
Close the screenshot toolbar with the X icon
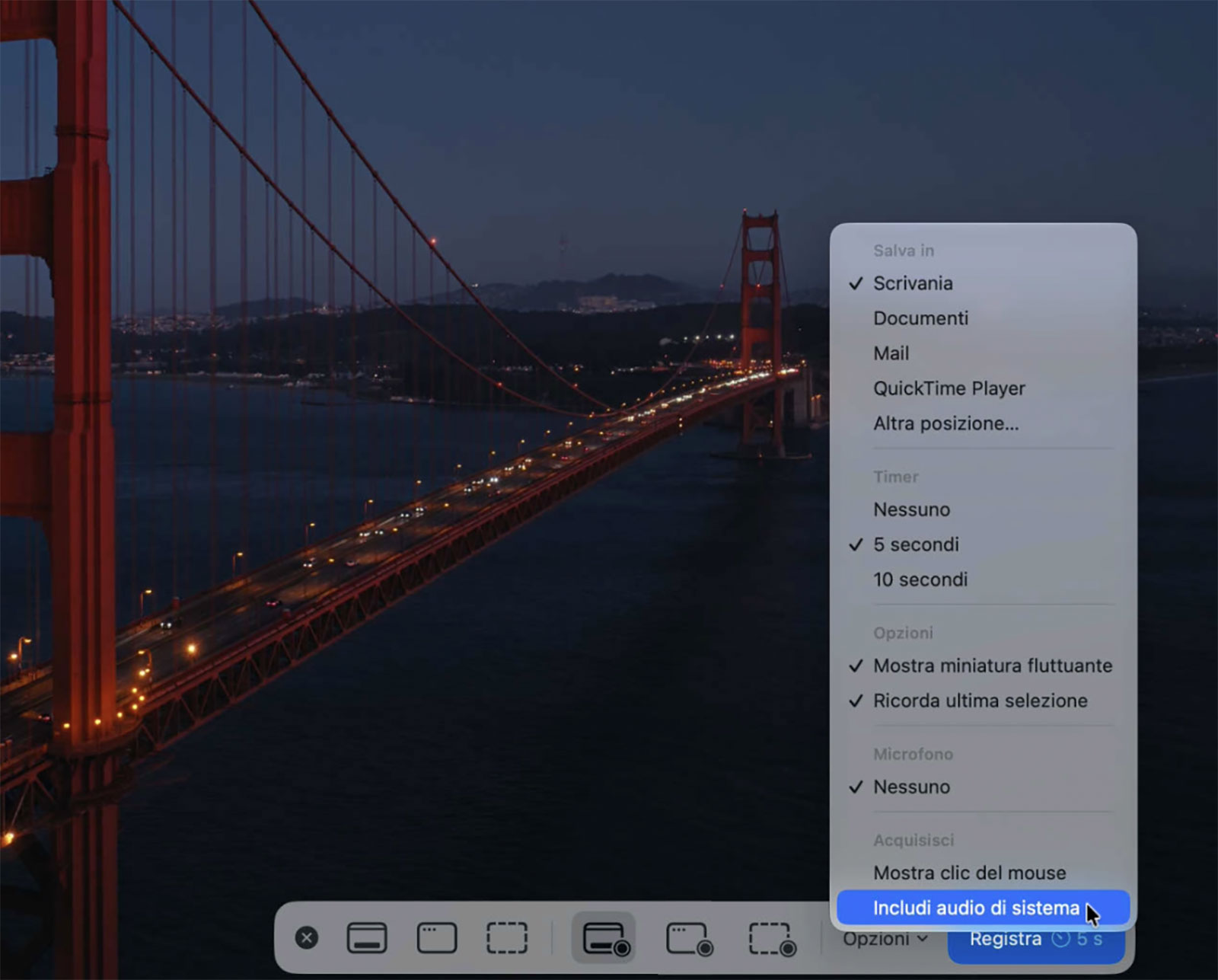[307, 937]
